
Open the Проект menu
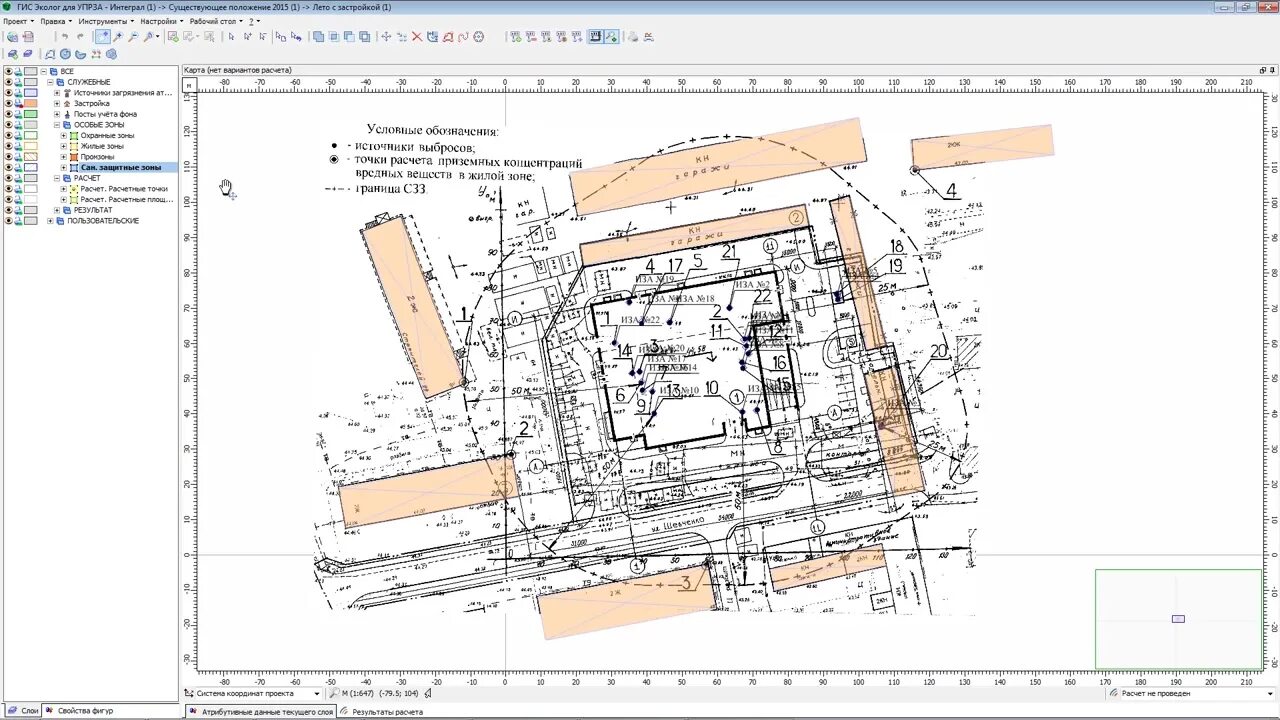17,21
